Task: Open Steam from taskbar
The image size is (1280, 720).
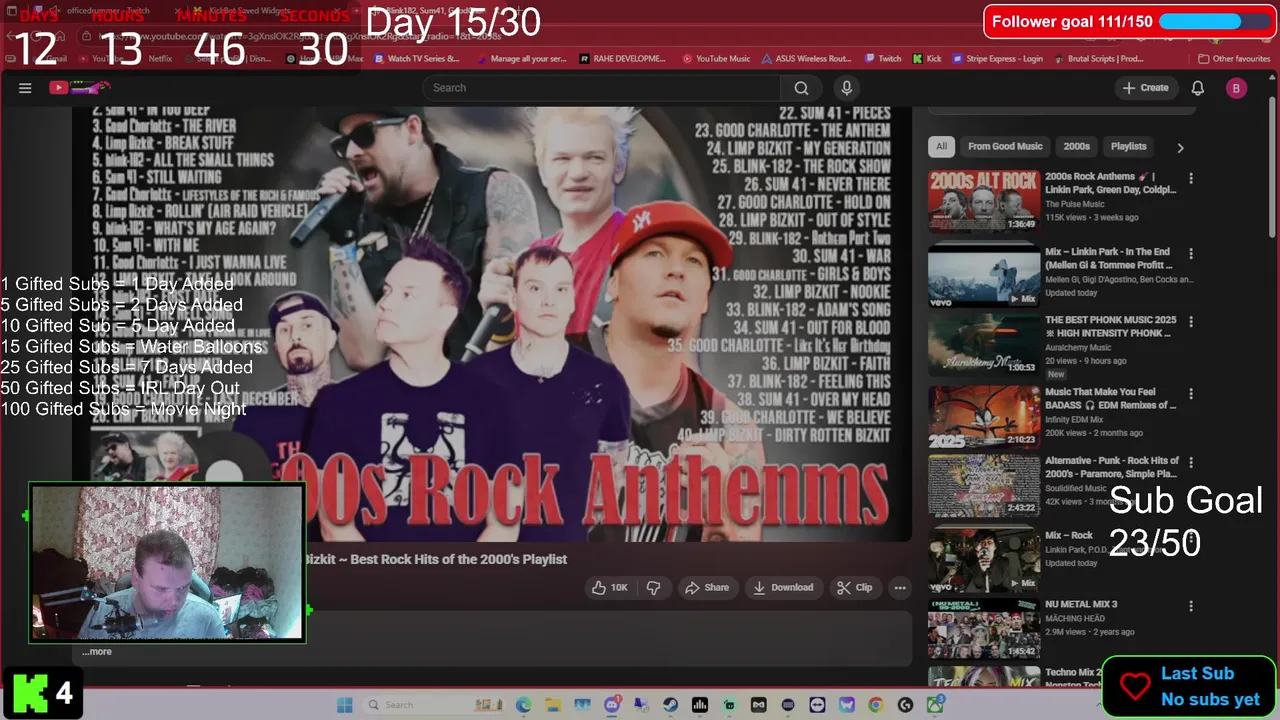Action: coord(670,705)
